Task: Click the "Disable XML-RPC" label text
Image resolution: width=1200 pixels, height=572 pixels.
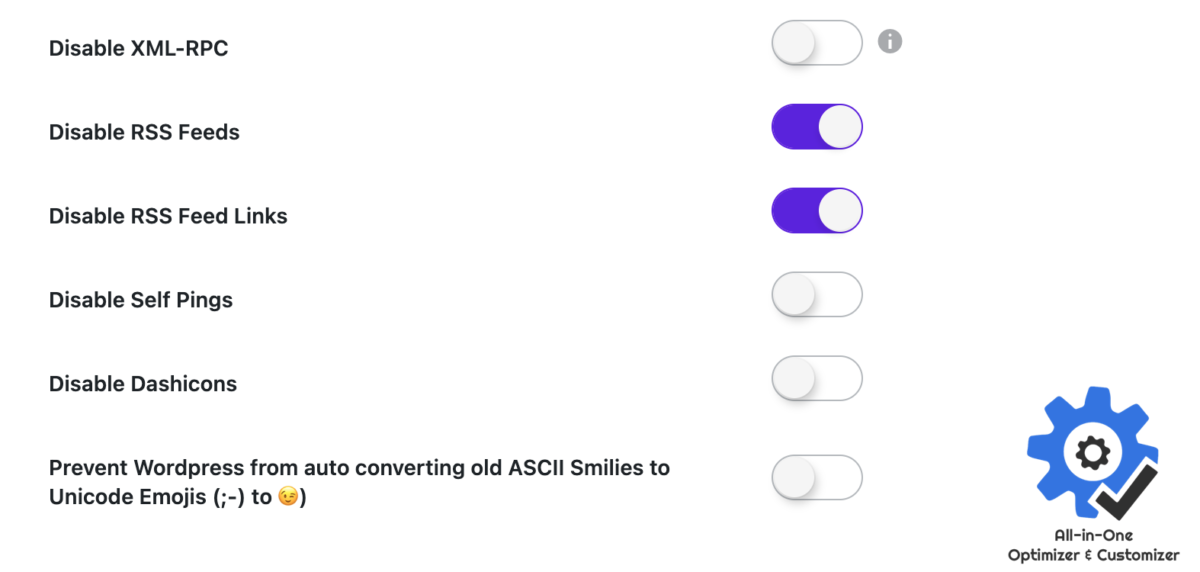Action: point(139,47)
